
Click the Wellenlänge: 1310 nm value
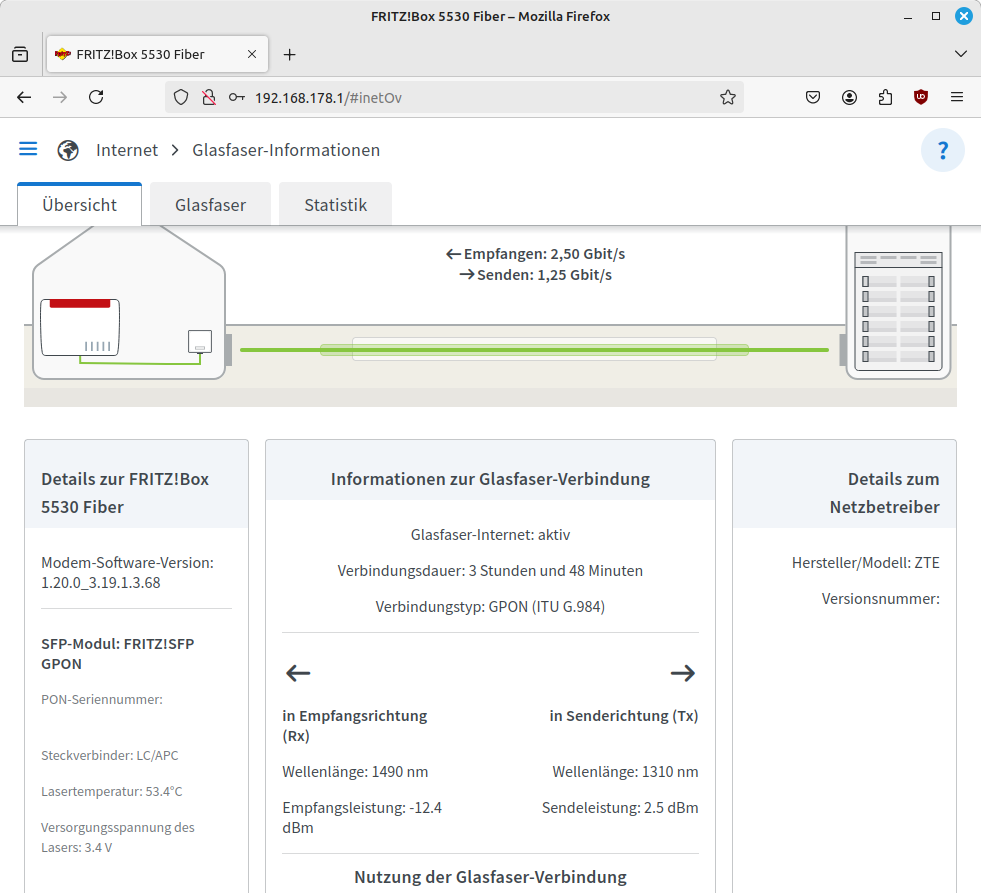click(x=625, y=772)
